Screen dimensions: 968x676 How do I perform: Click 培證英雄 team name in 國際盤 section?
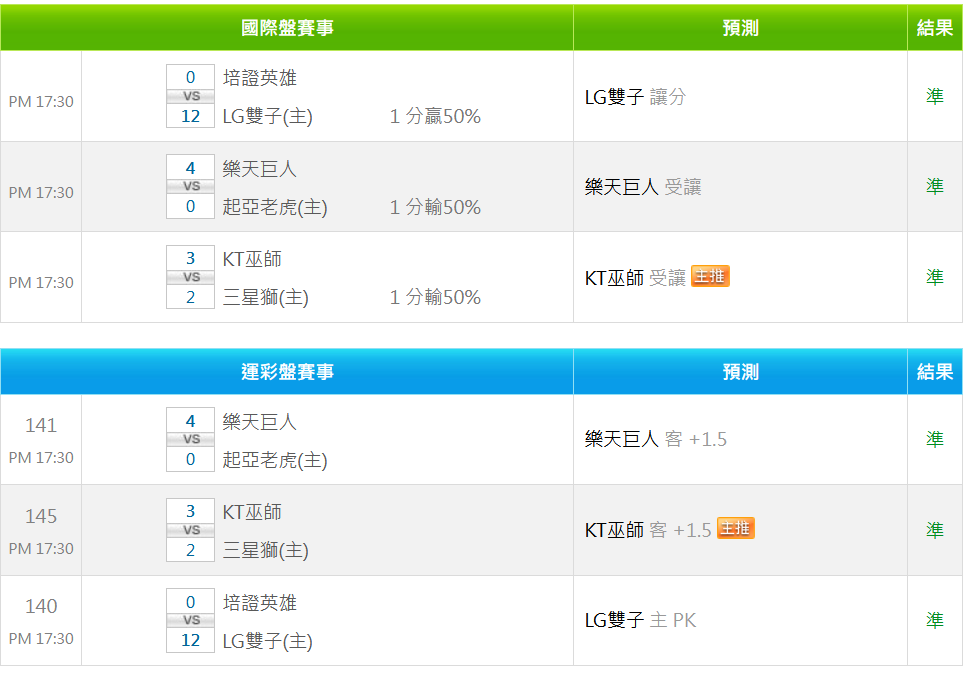click(259, 78)
